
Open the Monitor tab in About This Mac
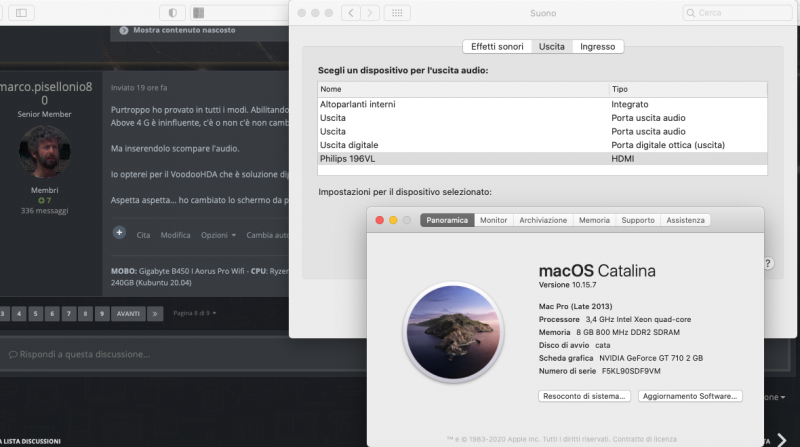pyautogui.click(x=493, y=220)
